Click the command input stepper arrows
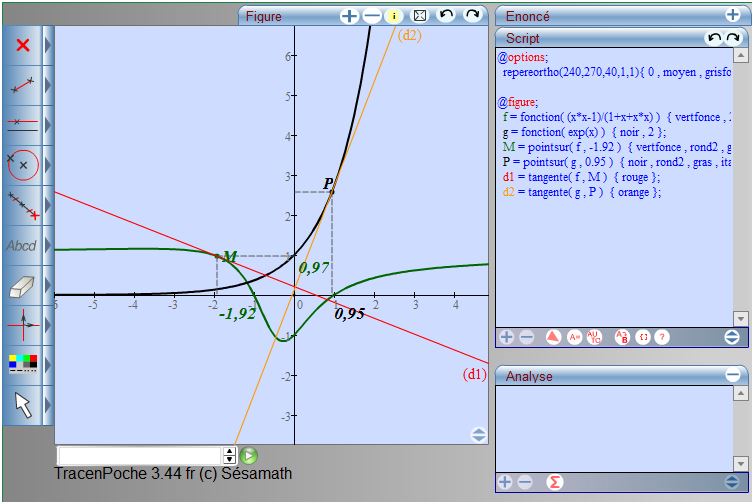This screenshot has height=504, width=753. coord(230,455)
